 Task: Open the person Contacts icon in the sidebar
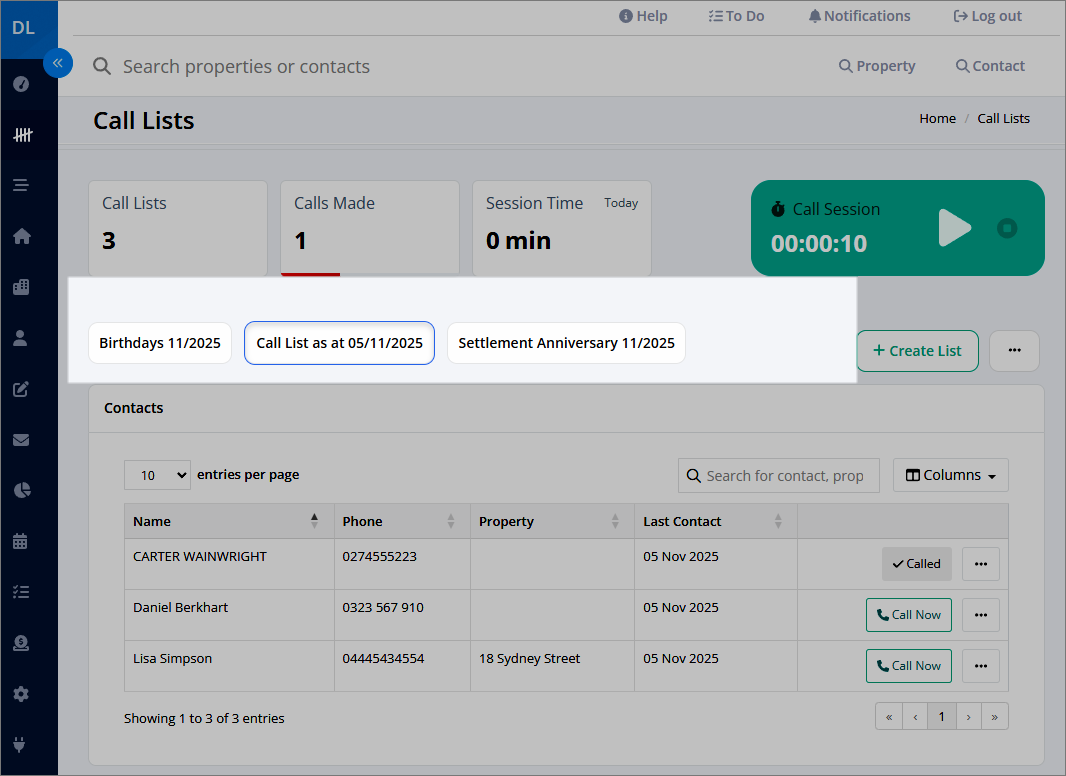click(x=20, y=338)
